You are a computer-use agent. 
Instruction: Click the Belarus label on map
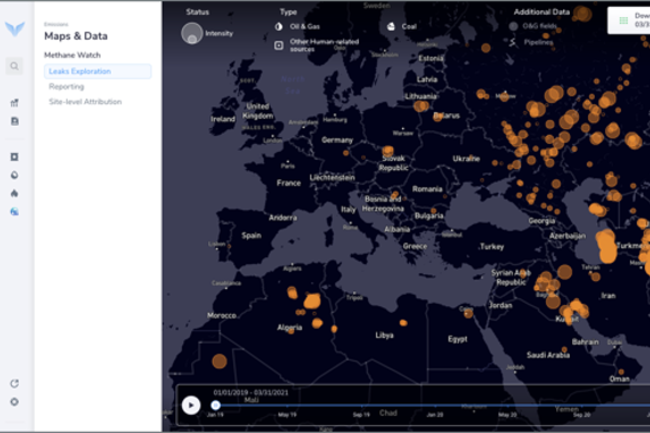point(446,116)
